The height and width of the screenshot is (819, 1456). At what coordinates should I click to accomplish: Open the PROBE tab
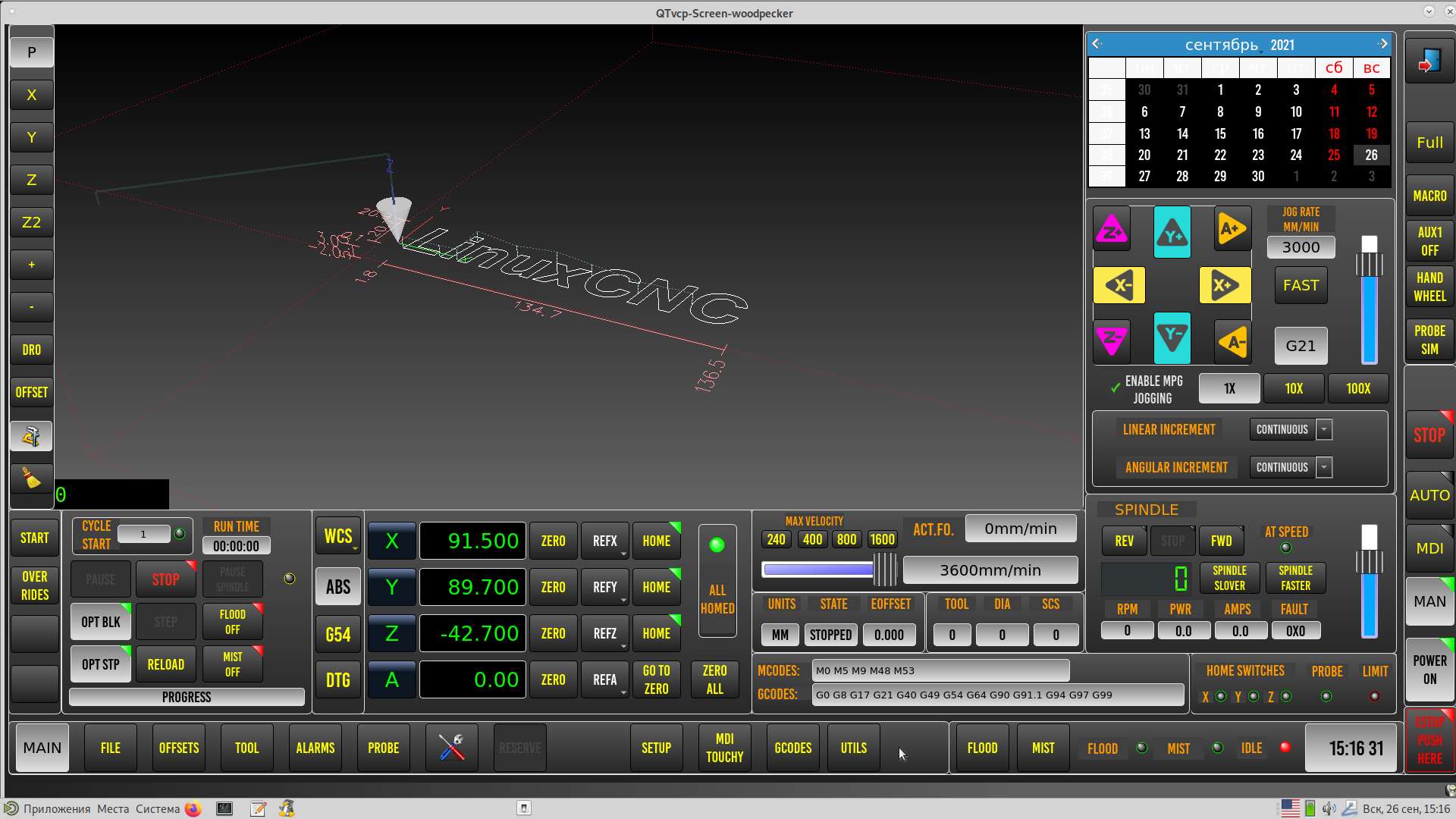[384, 748]
